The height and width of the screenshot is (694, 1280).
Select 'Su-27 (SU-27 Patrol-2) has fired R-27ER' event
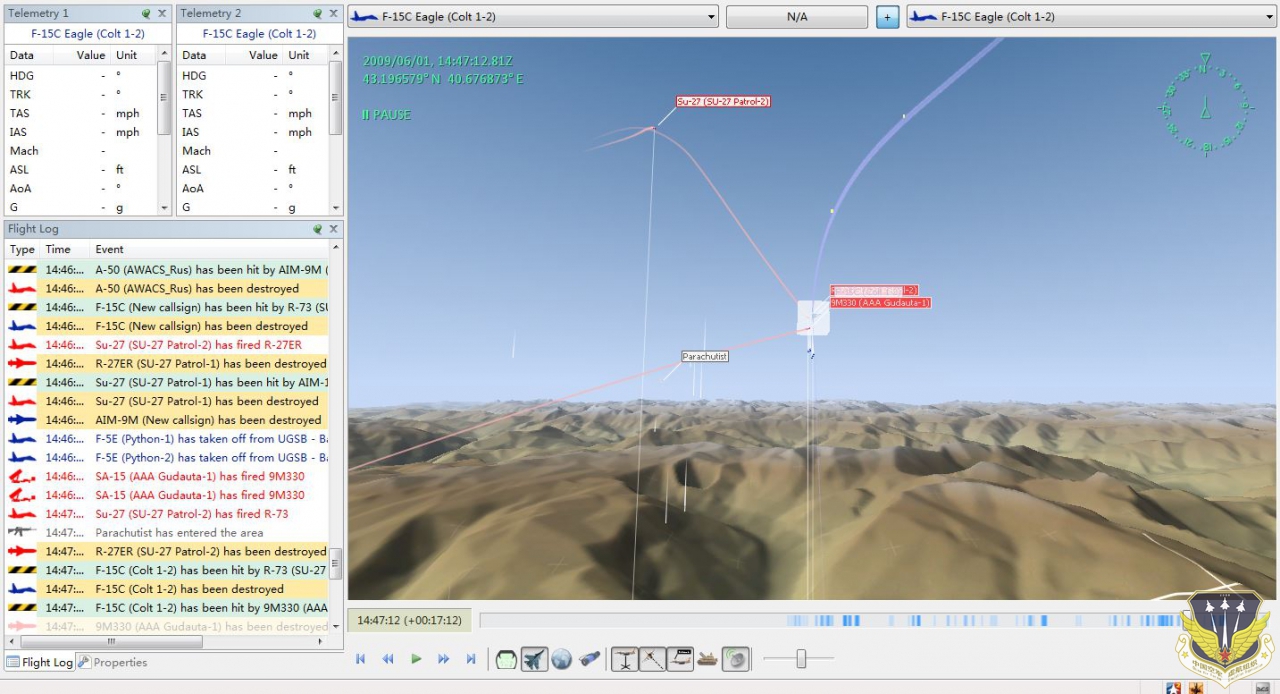point(167,345)
